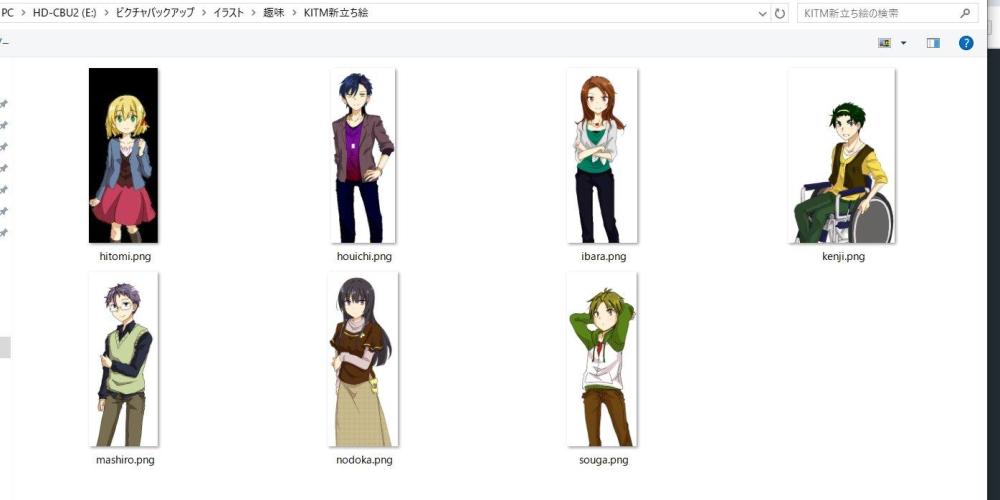Select the hitomi.png thumbnail
1000x500 pixels.
click(x=123, y=155)
